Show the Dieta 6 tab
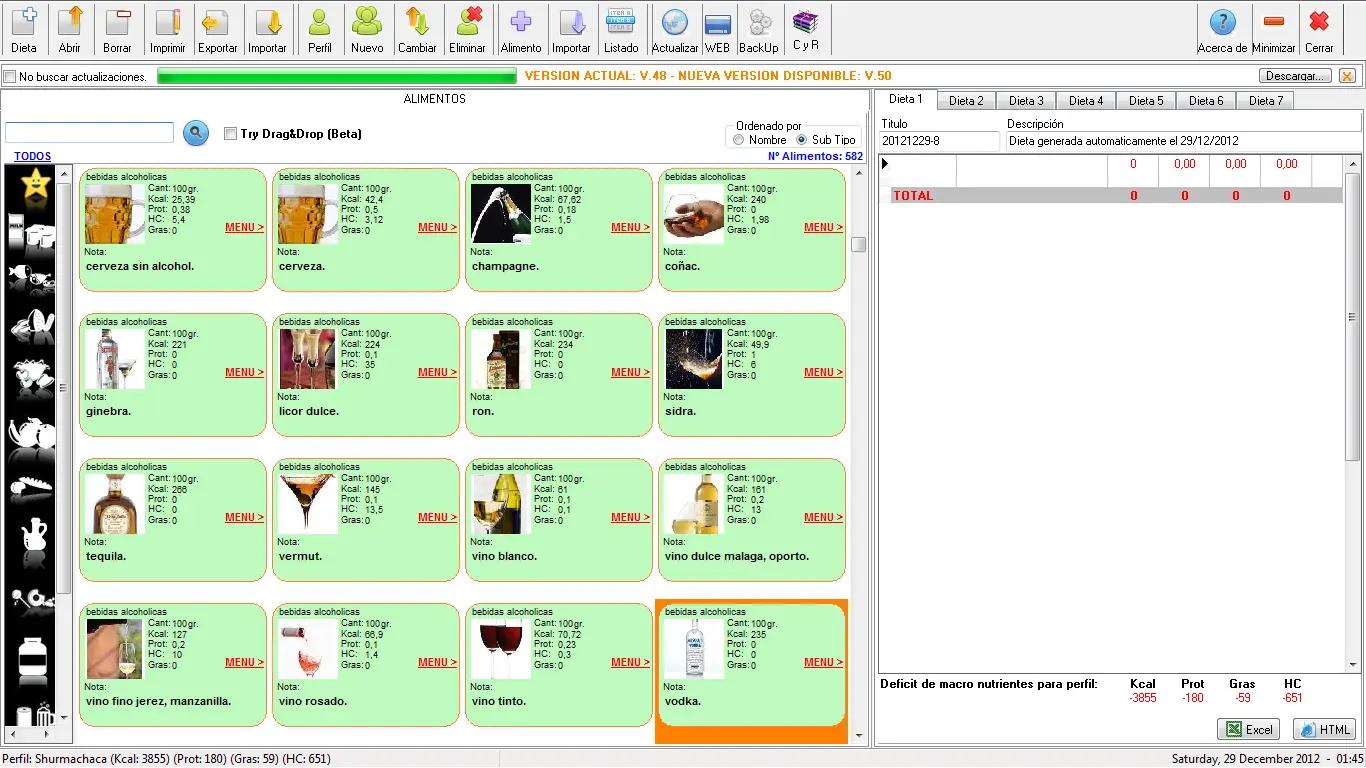The image size is (1366, 768). [1206, 101]
